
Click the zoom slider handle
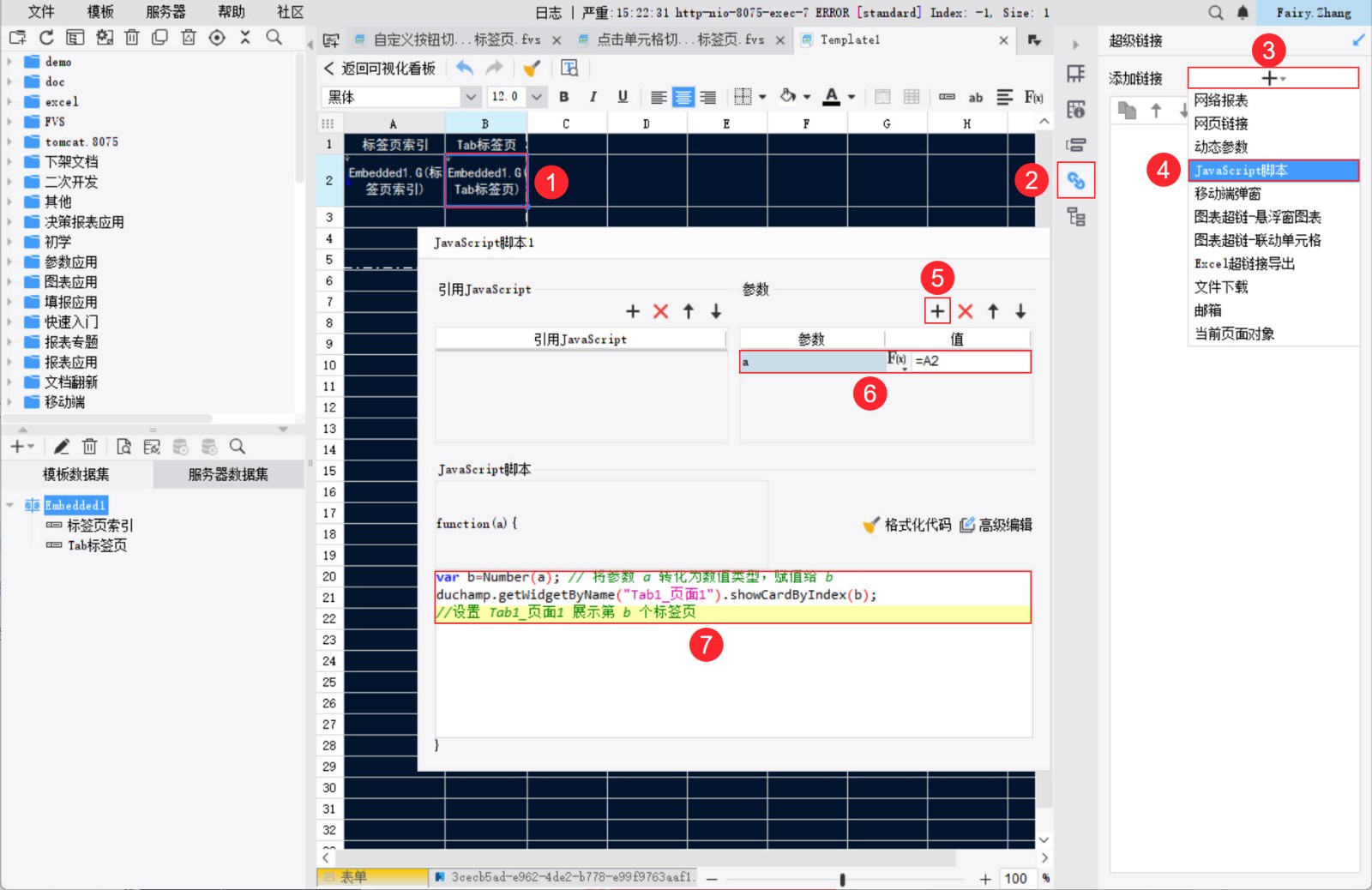click(x=842, y=879)
